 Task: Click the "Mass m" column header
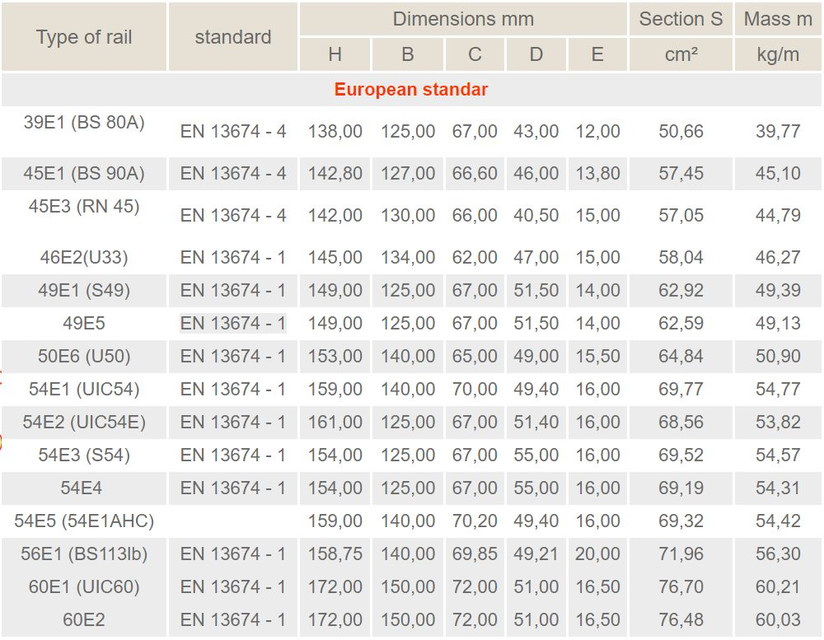pos(779,19)
